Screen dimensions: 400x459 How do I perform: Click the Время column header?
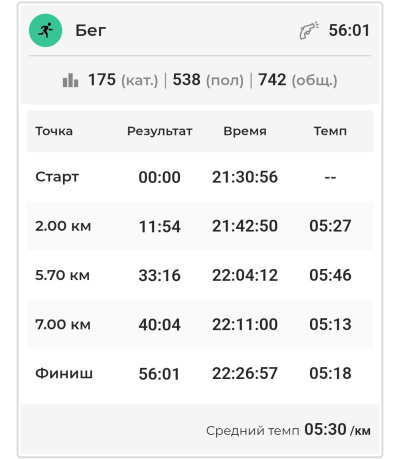(245, 131)
